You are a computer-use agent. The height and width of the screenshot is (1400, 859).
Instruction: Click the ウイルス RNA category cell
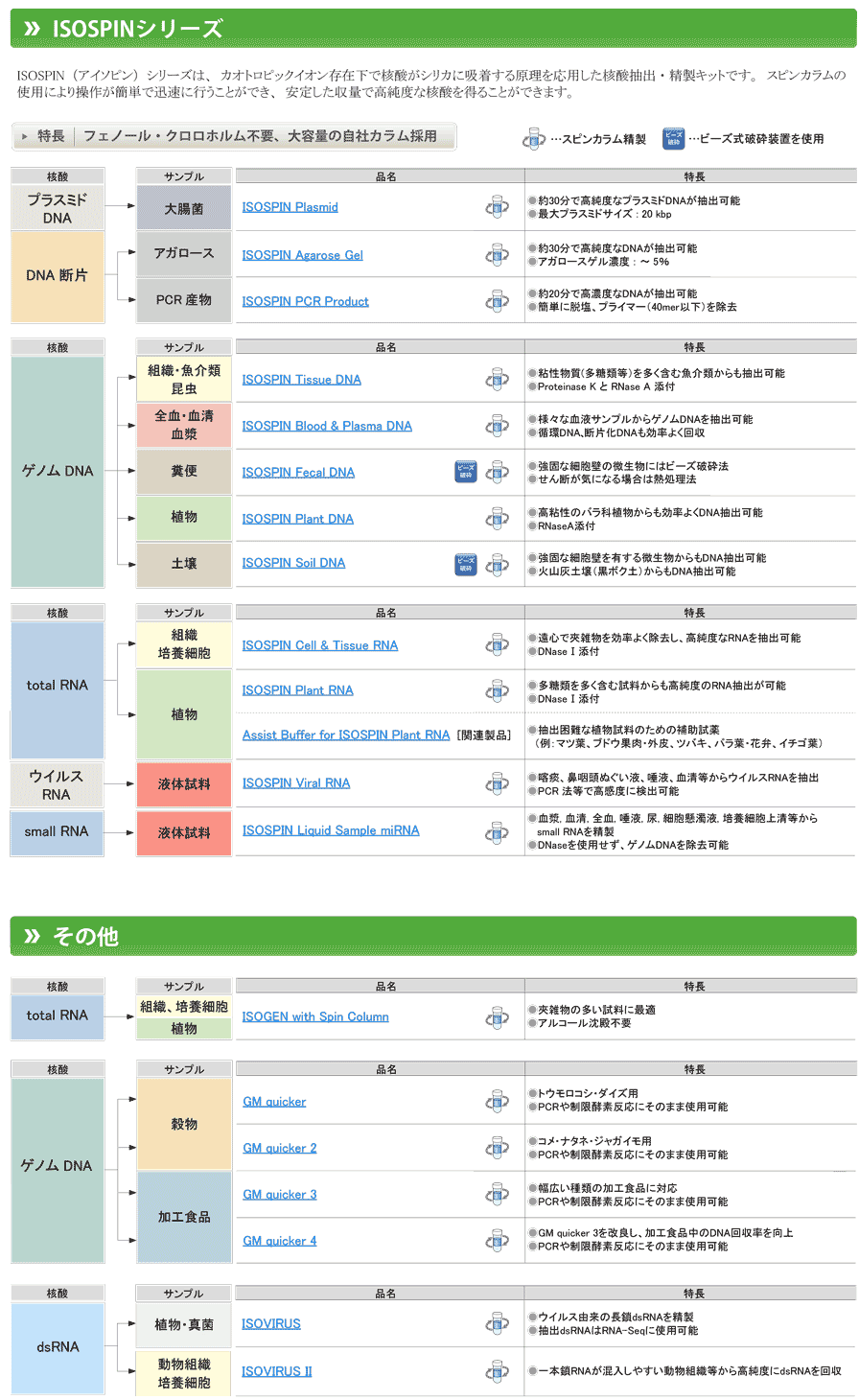[58, 784]
